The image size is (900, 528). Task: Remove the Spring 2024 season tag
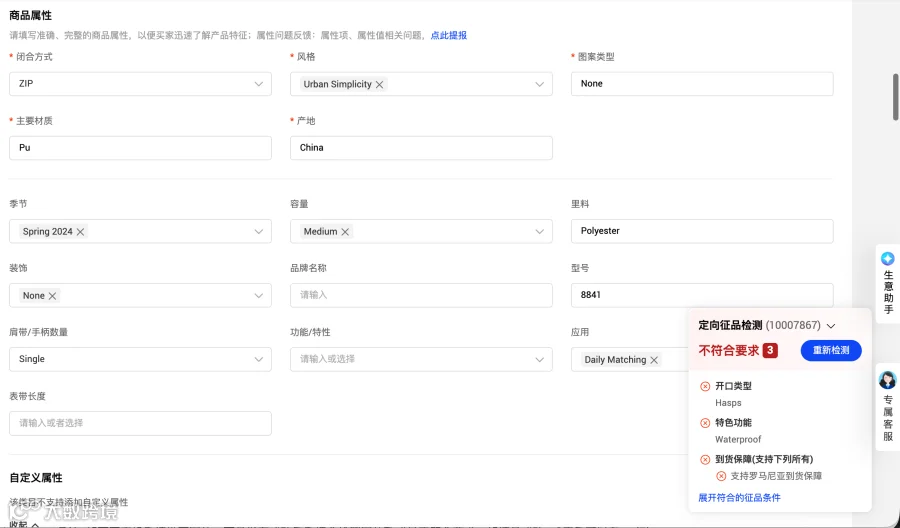pyautogui.click(x=80, y=232)
